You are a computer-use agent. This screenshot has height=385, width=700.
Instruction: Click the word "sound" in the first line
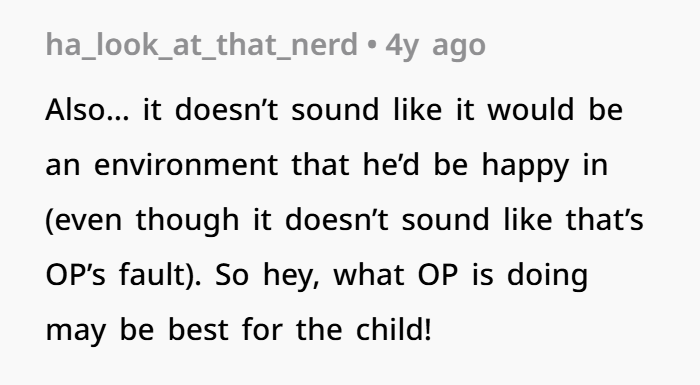335,109
